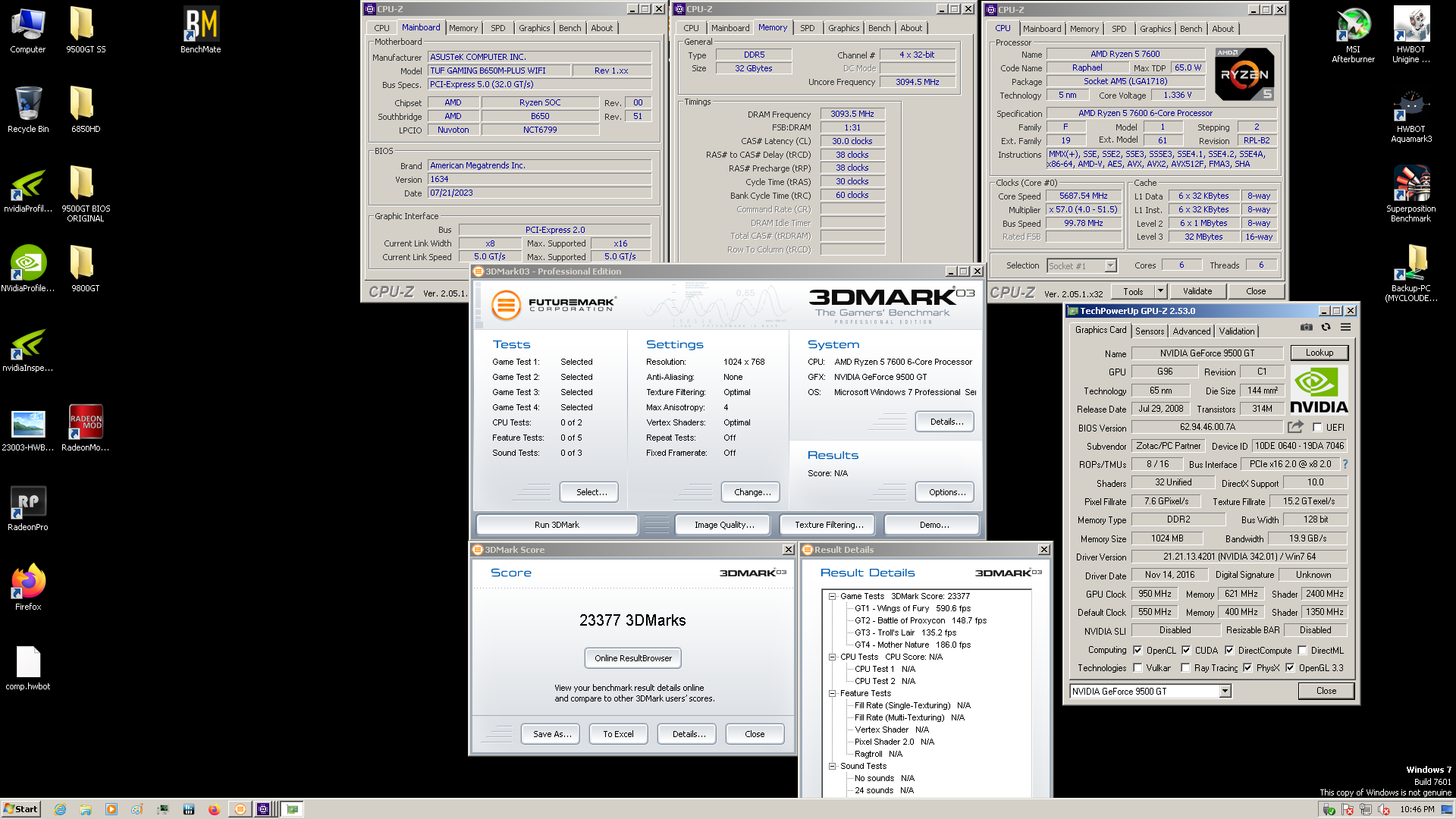Image resolution: width=1456 pixels, height=819 pixels.
Task: Open the Superposition Benchmark desktop icon
Action: 1410,194
